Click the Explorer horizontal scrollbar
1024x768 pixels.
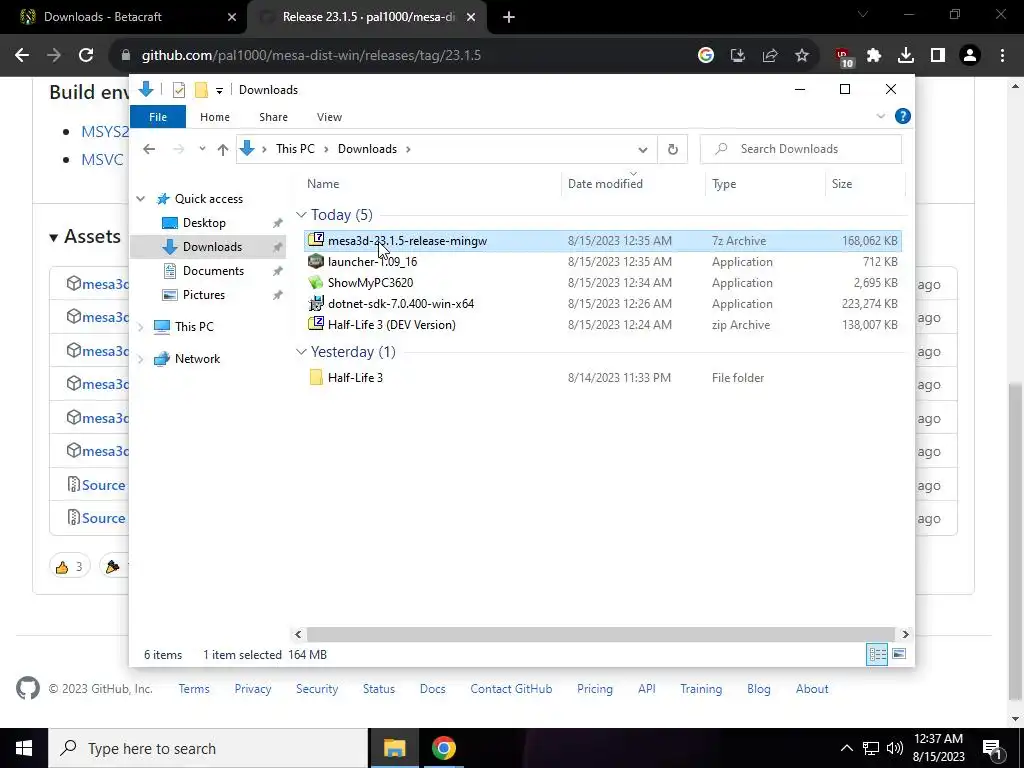point(600,634)
